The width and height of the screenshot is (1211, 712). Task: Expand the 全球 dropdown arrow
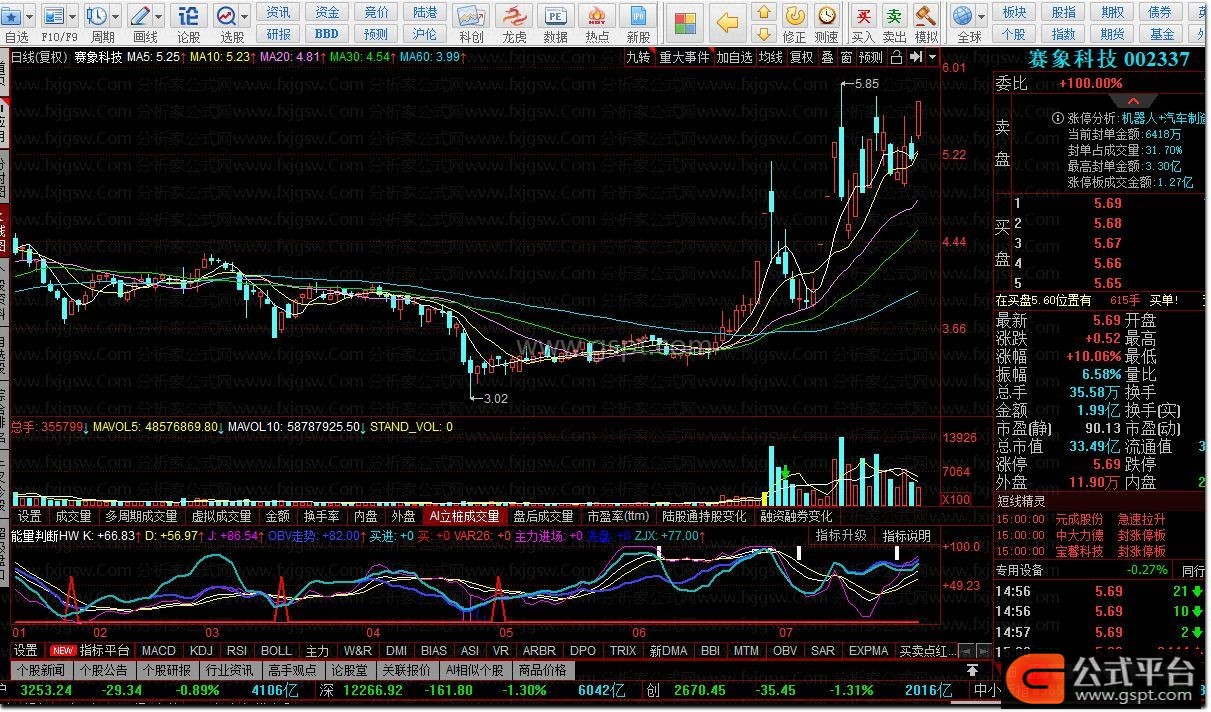(x=981, y=16)
